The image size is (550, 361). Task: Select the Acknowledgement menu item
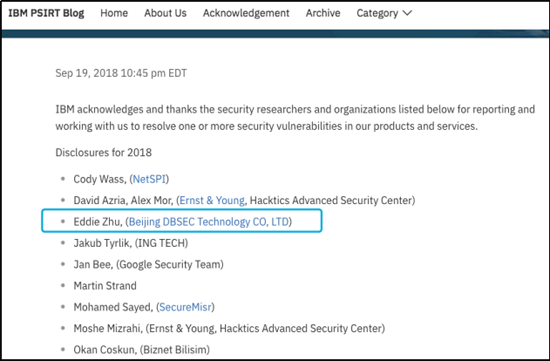(x=246, y=13)
